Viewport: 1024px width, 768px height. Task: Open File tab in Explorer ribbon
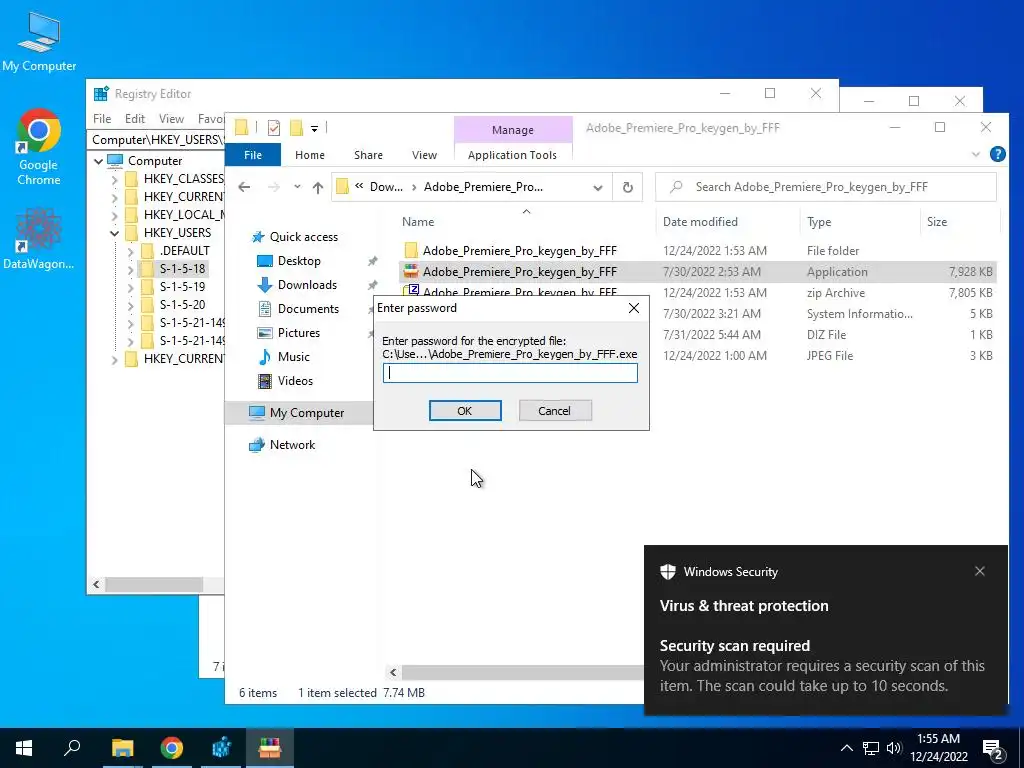[x=253, y=155]
